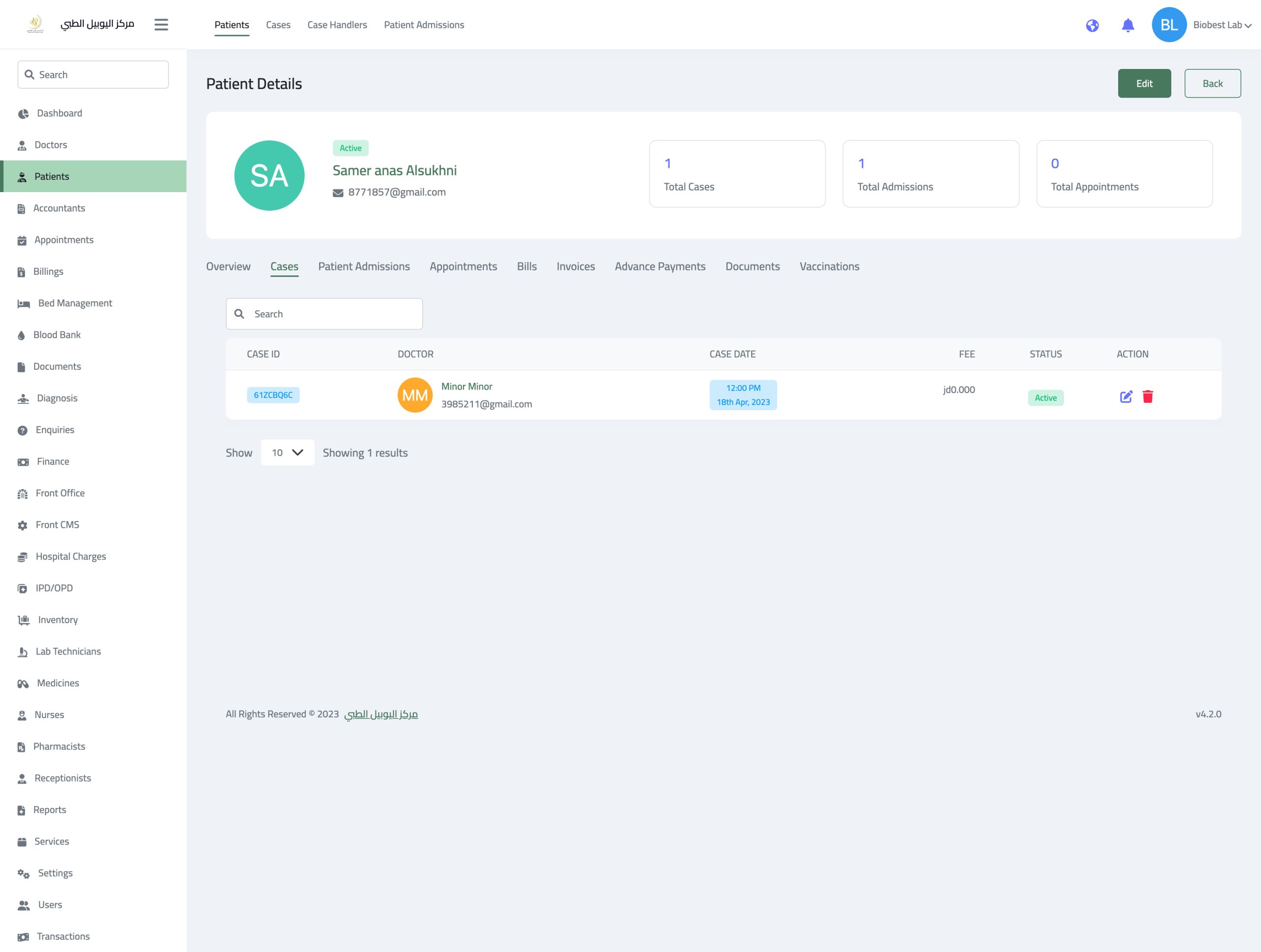
Task: Open Advance Payments tab
Action: (x=660, y=266)
